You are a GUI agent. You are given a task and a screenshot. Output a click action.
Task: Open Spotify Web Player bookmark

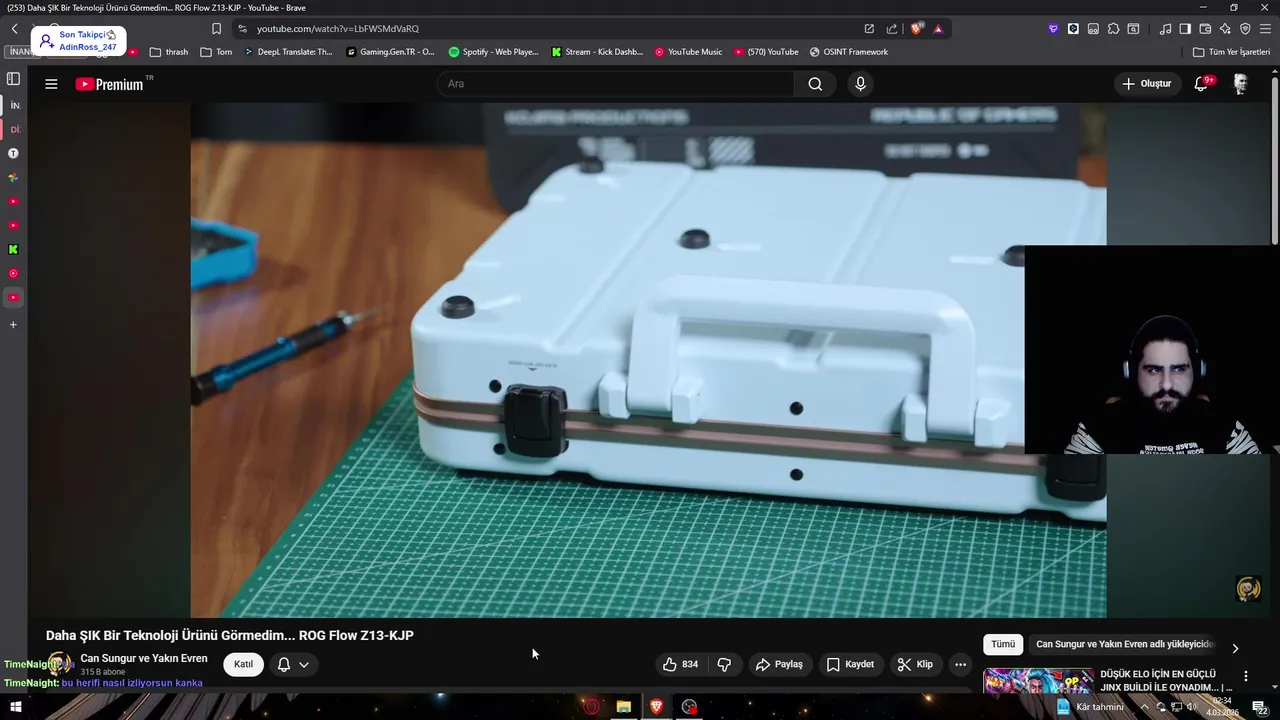[493, 52]
